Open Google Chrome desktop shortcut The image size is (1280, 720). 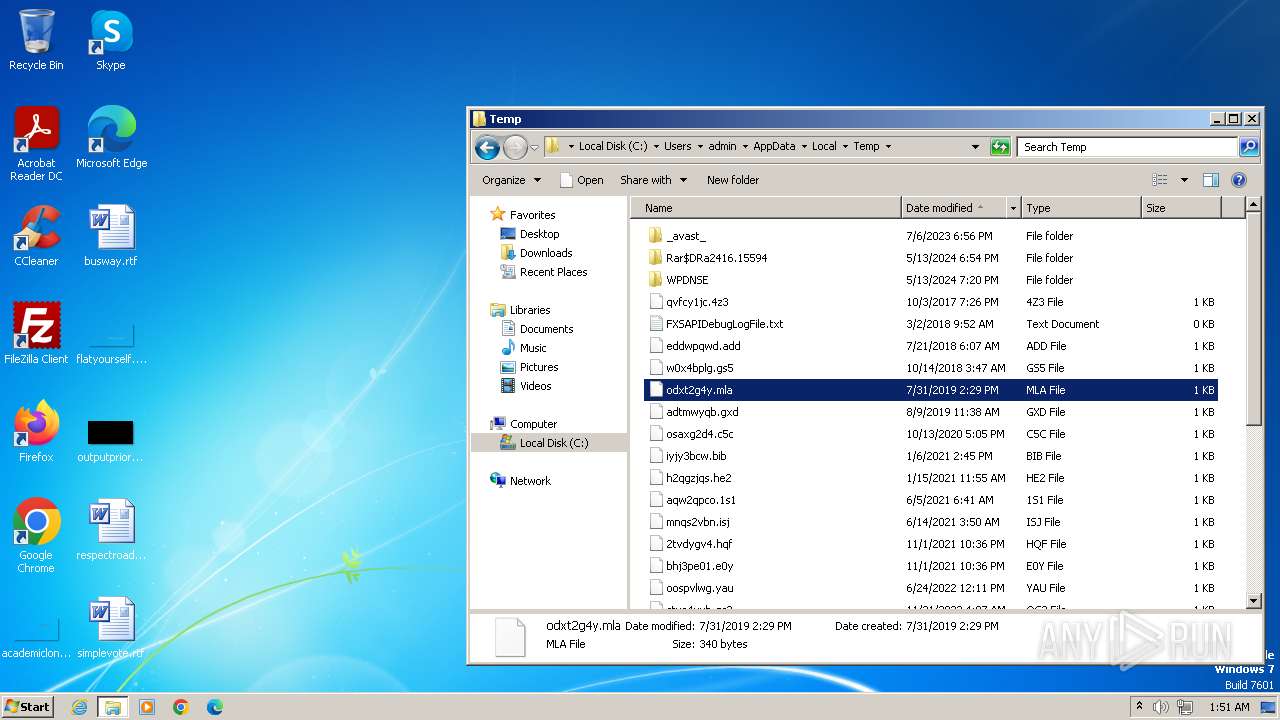pyautogui.click(x=36, y=535)
